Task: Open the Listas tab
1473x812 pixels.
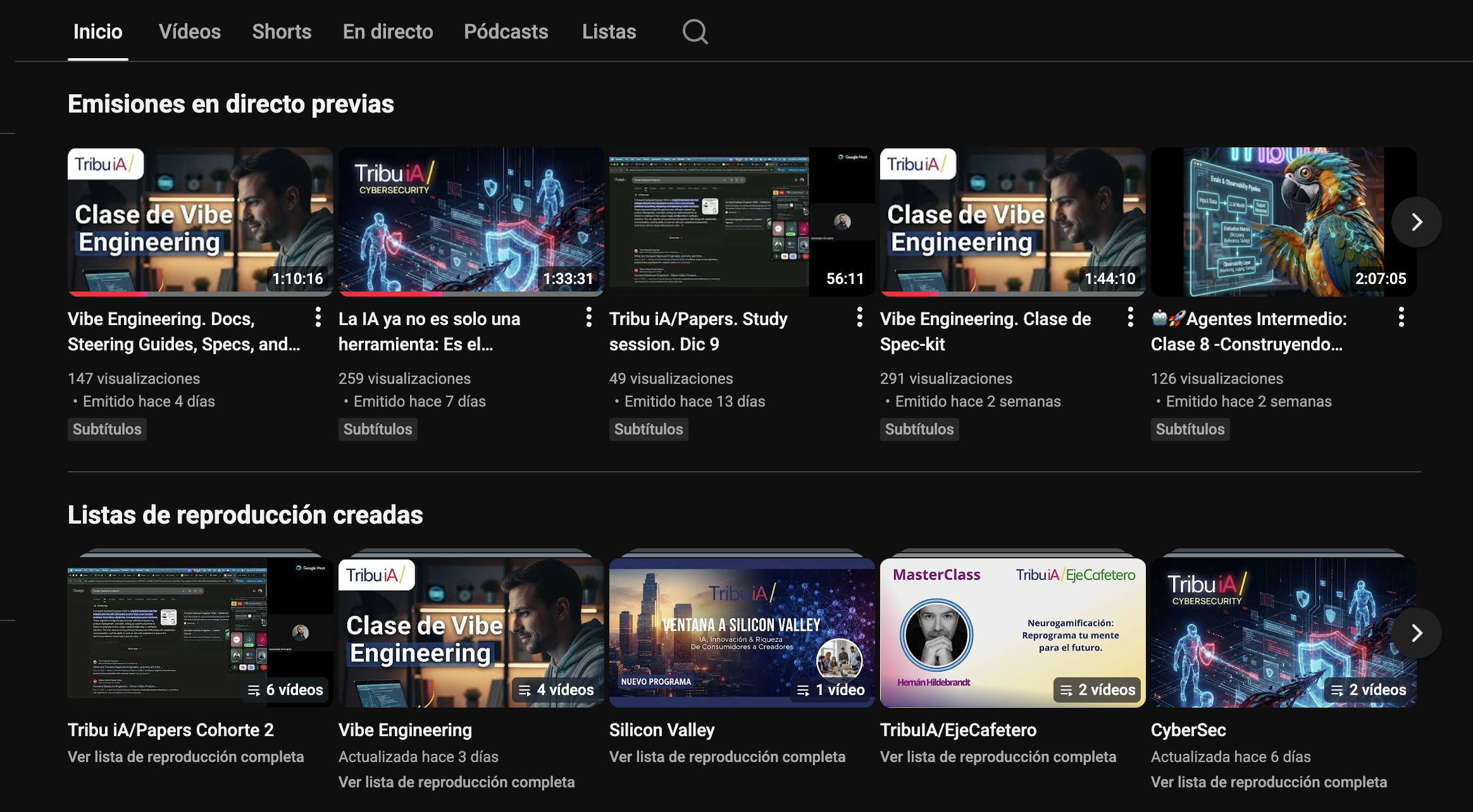Action: pyautogui.click(x=609, y=32)
